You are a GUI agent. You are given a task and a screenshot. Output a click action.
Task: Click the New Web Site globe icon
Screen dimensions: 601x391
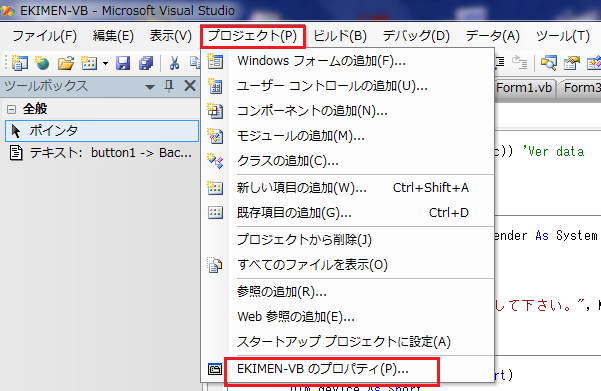pyautogui.click(x=42, y=63)
